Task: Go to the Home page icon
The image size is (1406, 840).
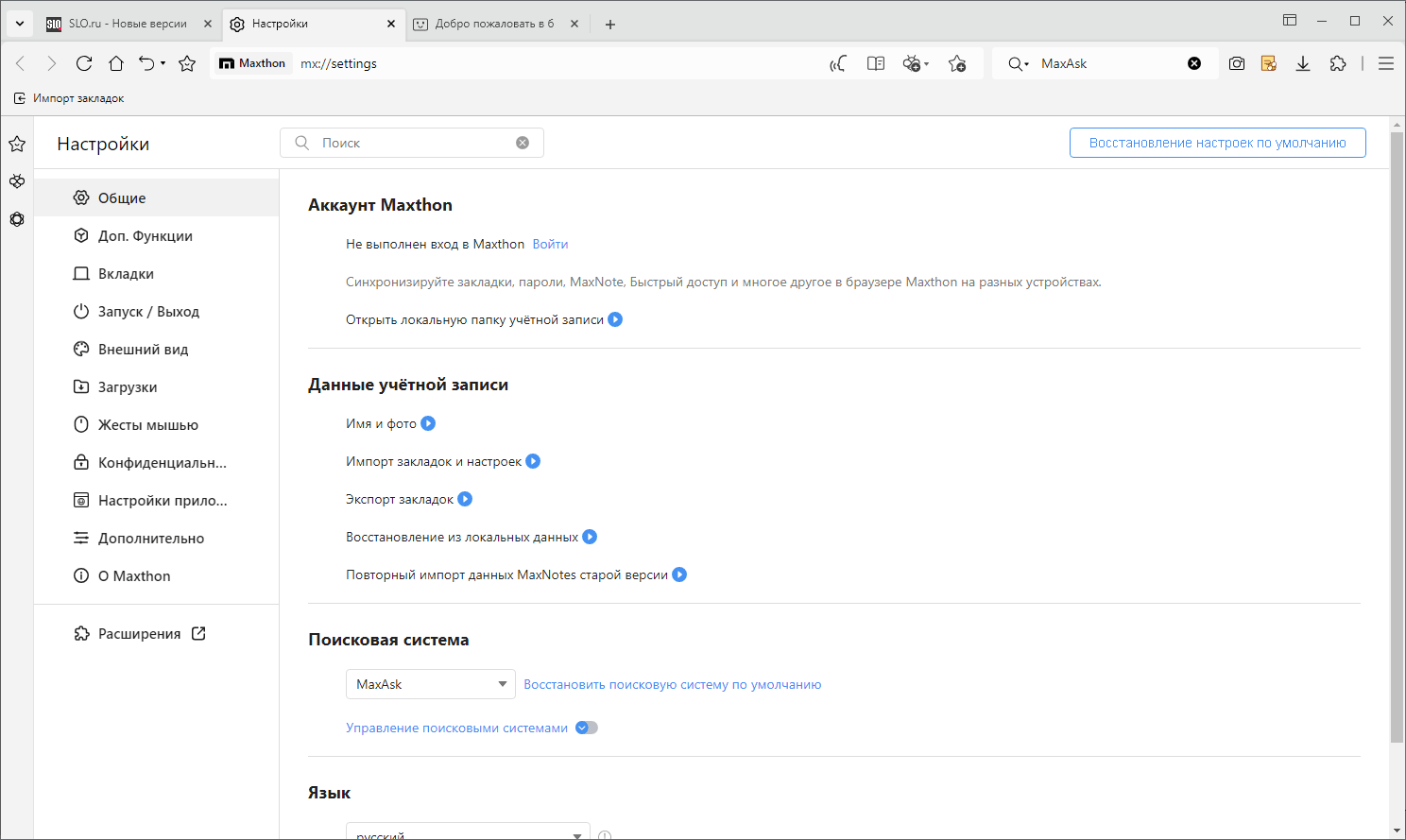Action: click(x=116, y=63)
